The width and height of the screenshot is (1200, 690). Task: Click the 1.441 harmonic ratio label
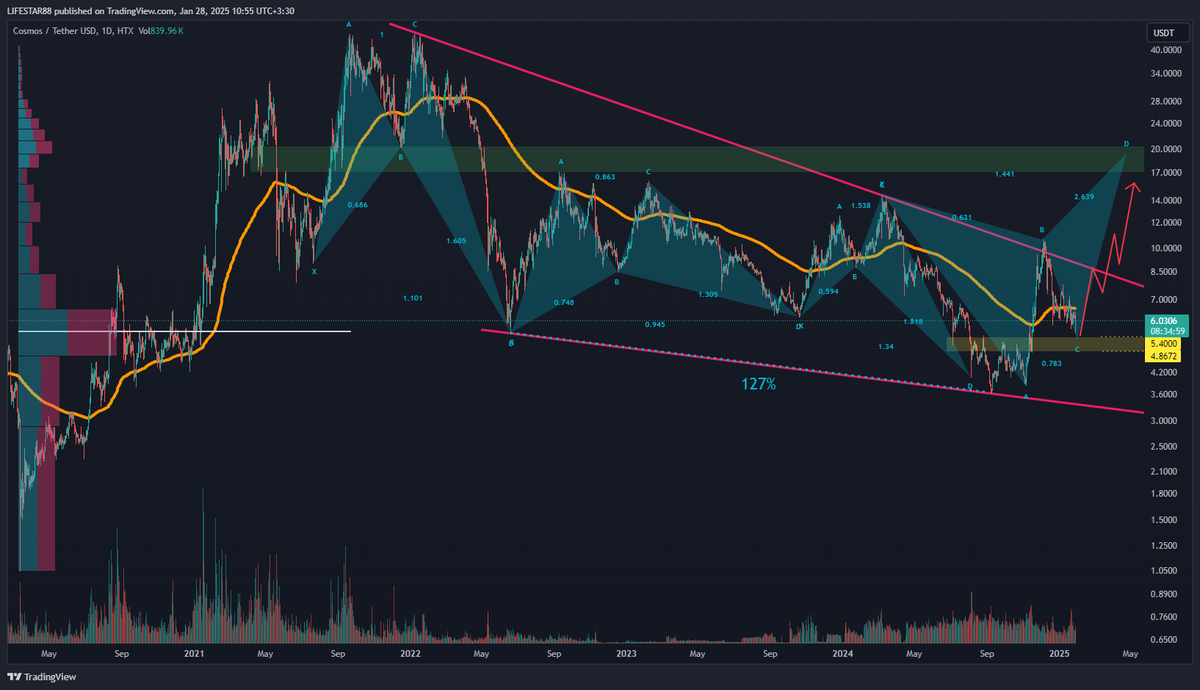pyautogui.click(x=1005, y=174)
